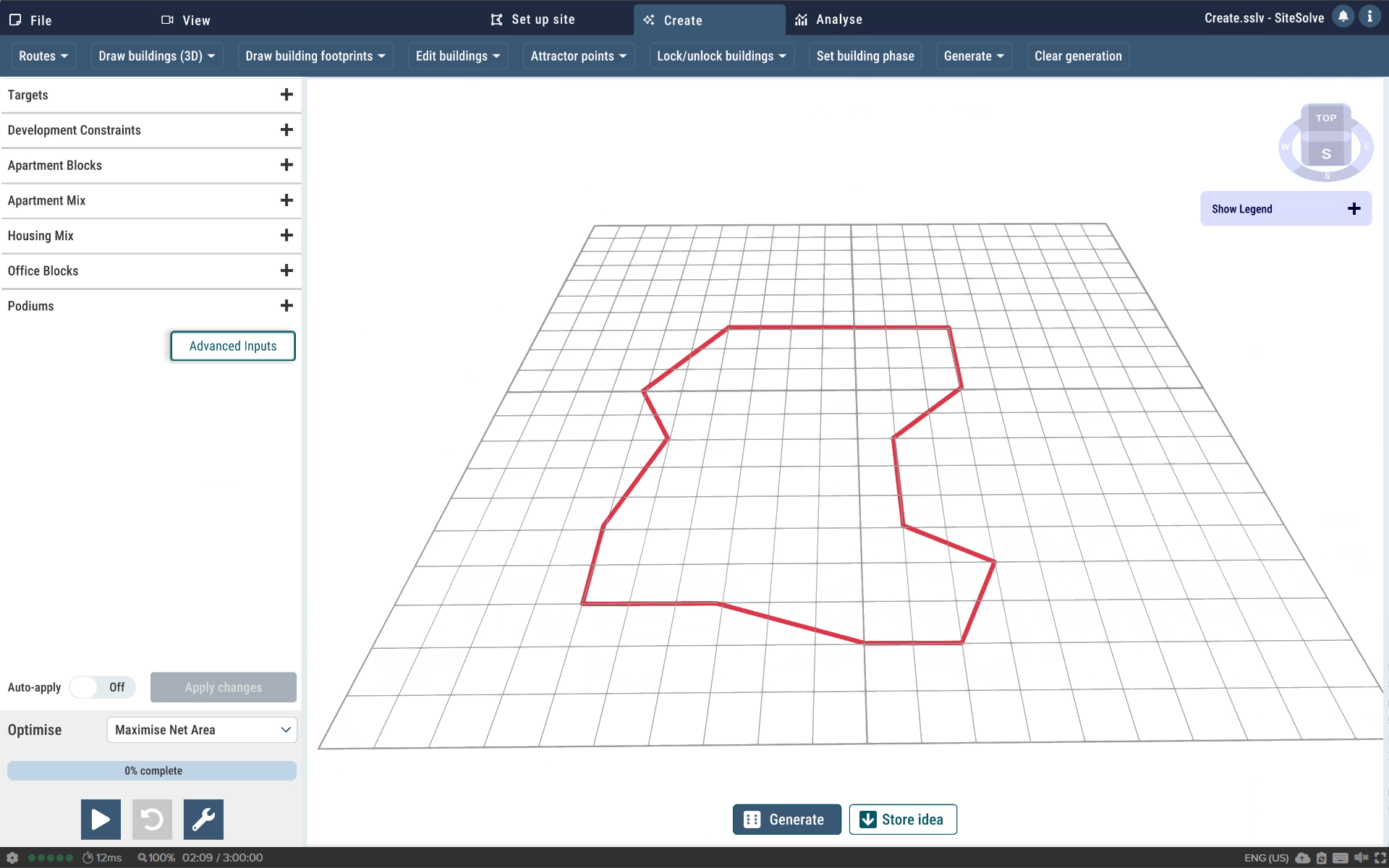This screenshot has height=868, width=1389.
Task: Expand the Apartment Mix section
Action: coord(286,200)
